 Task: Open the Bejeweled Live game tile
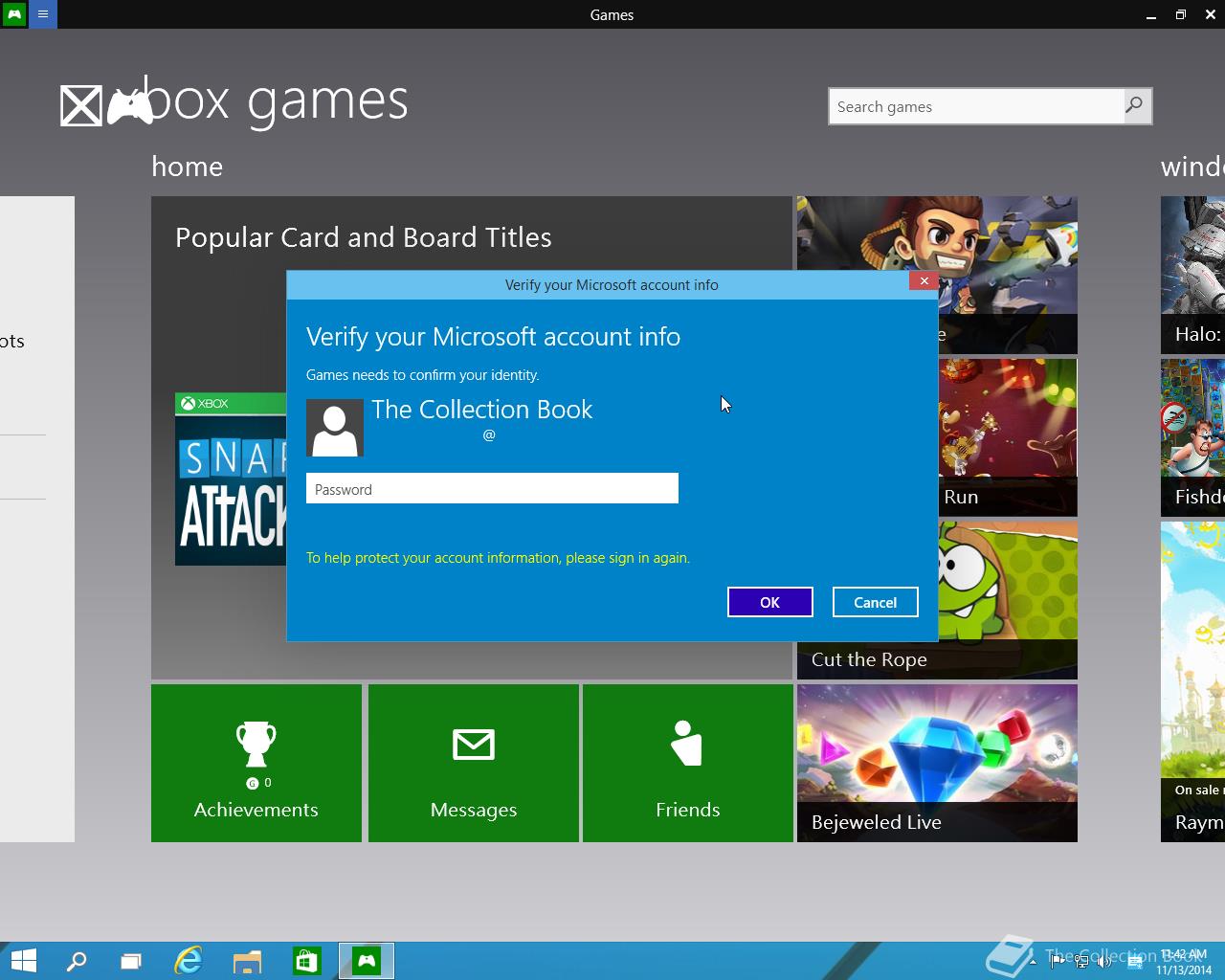point(937,763)
